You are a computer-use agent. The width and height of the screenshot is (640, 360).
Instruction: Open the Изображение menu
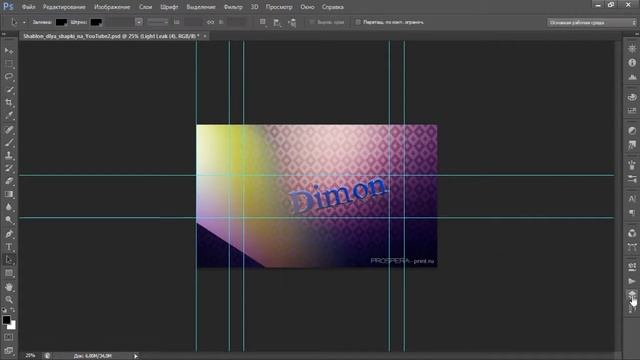112,7
